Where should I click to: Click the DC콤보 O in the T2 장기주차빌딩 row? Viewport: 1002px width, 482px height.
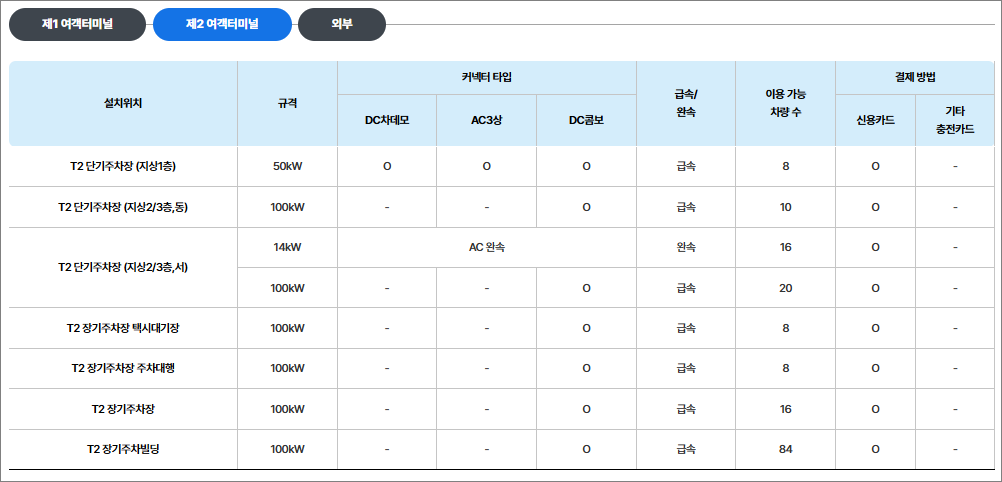tap(587, 449)
